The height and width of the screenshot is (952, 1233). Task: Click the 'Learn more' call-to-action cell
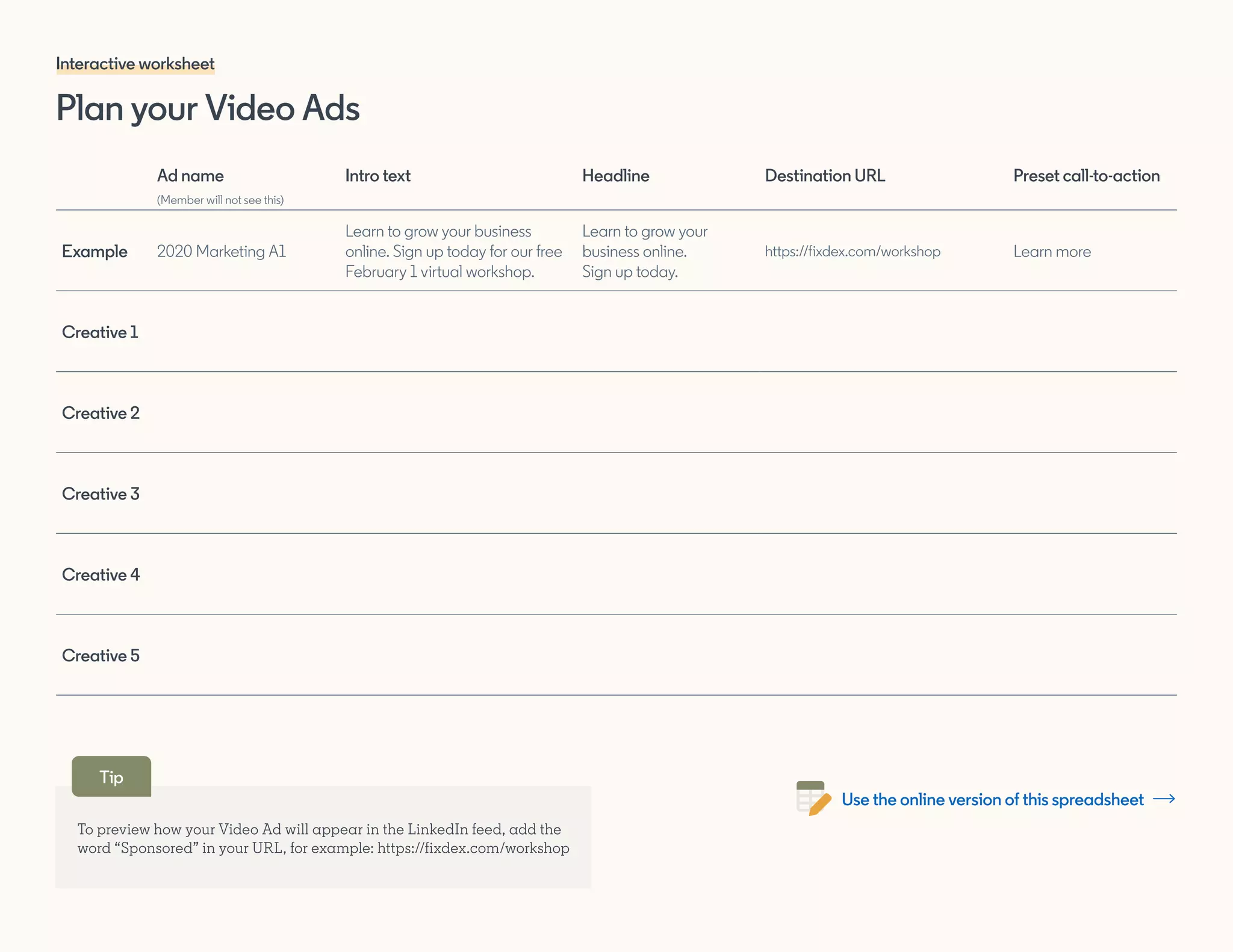(x=1052, y=252)
